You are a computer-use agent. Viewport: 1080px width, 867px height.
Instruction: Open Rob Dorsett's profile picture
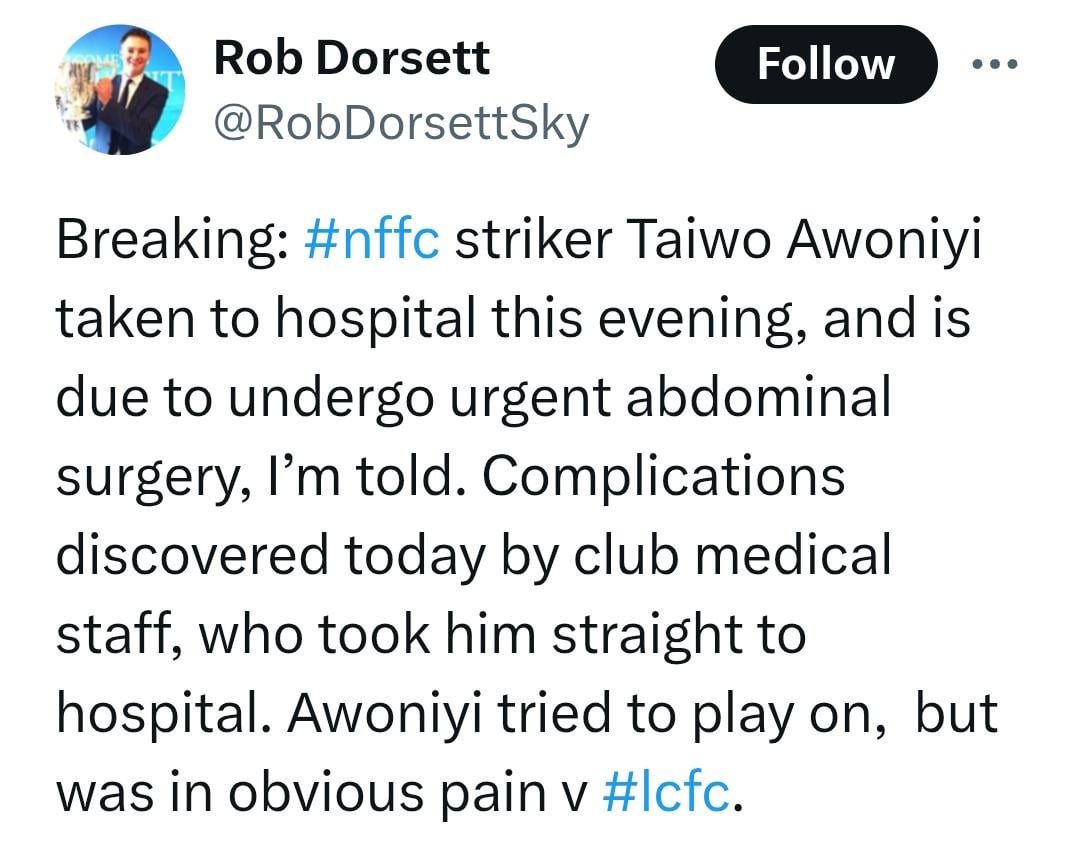point(120,90)
